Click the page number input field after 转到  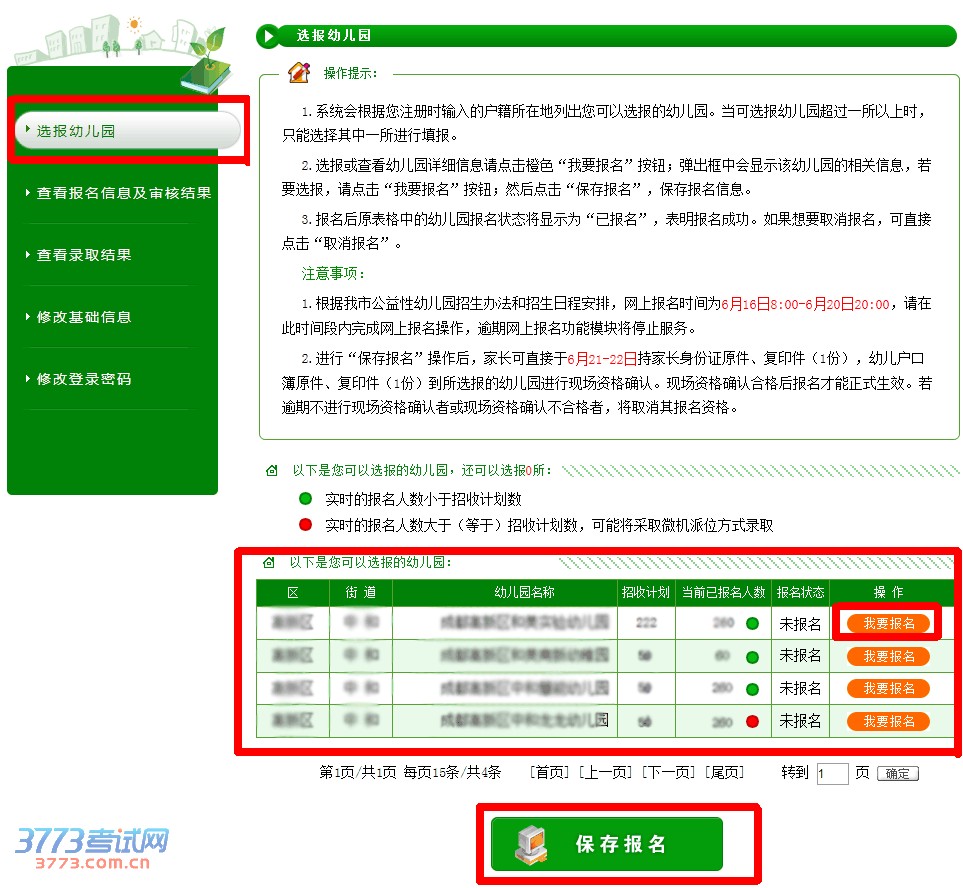(832, 774)
